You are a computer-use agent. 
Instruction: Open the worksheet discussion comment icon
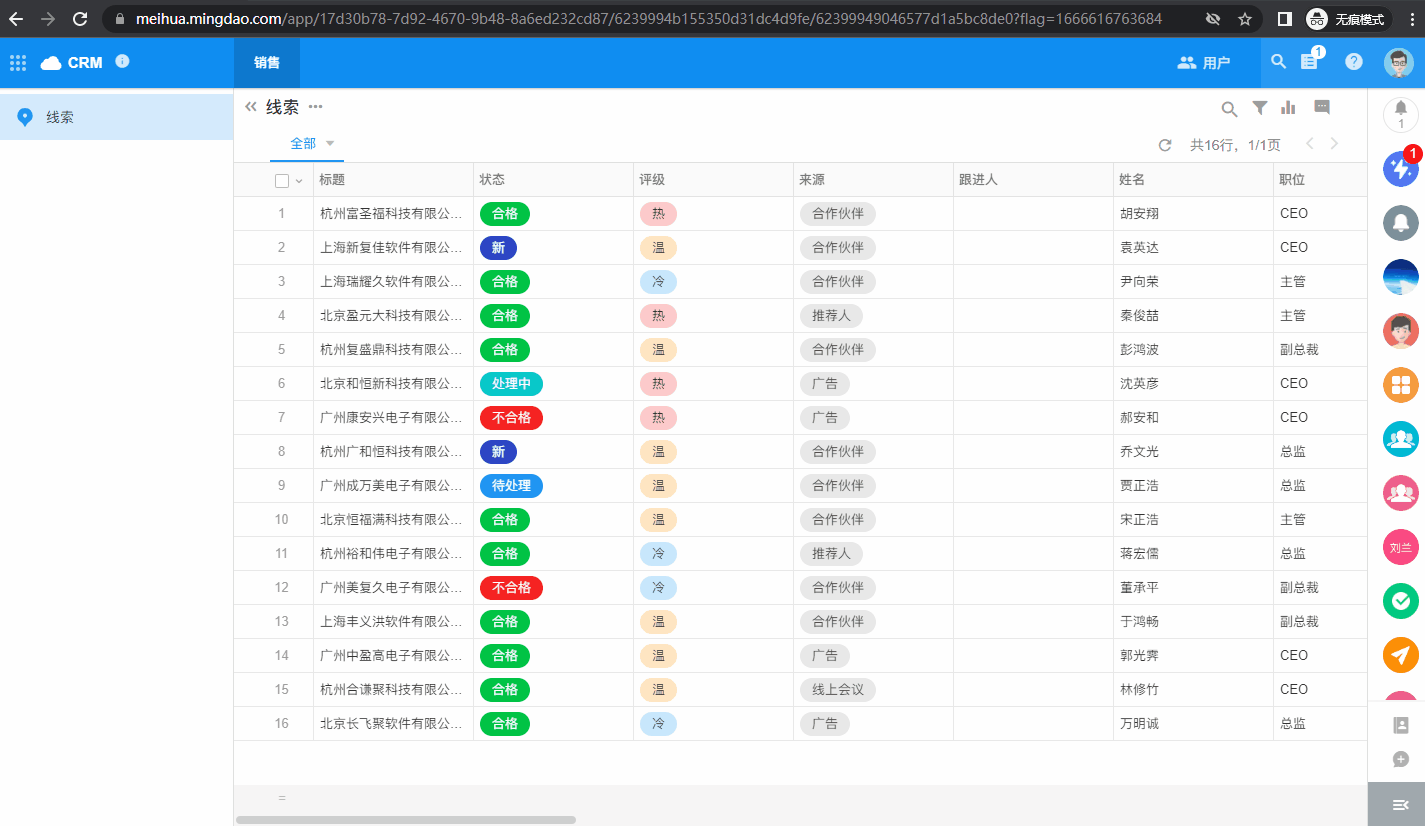[1321, 108]
